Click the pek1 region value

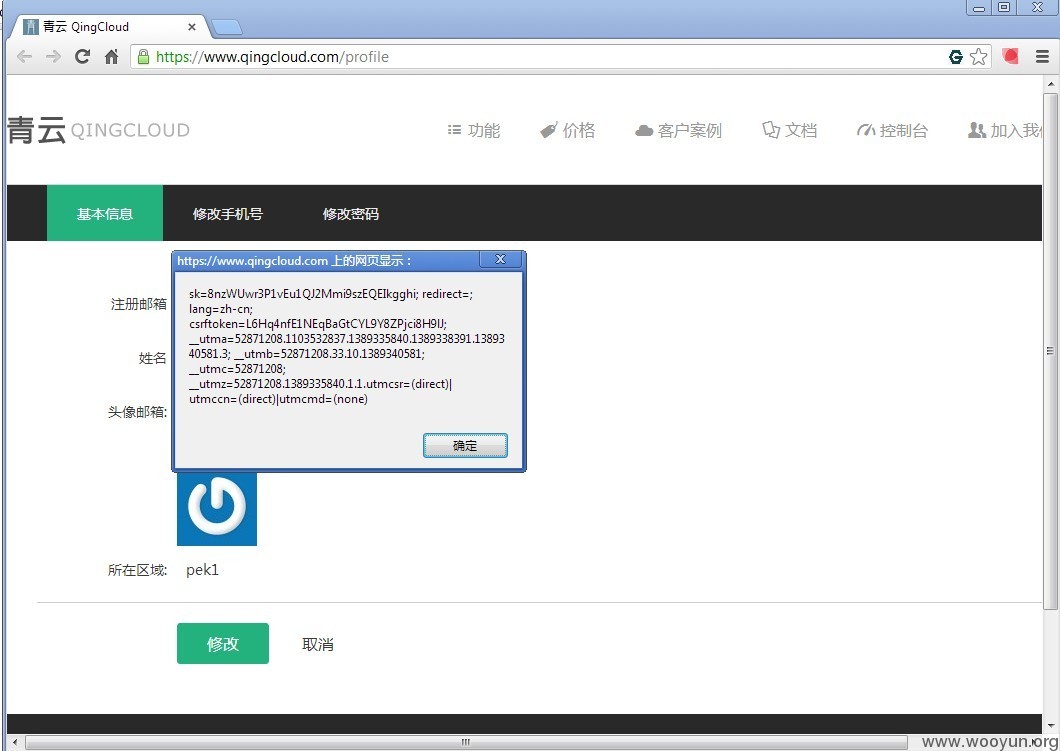point(203,570)
